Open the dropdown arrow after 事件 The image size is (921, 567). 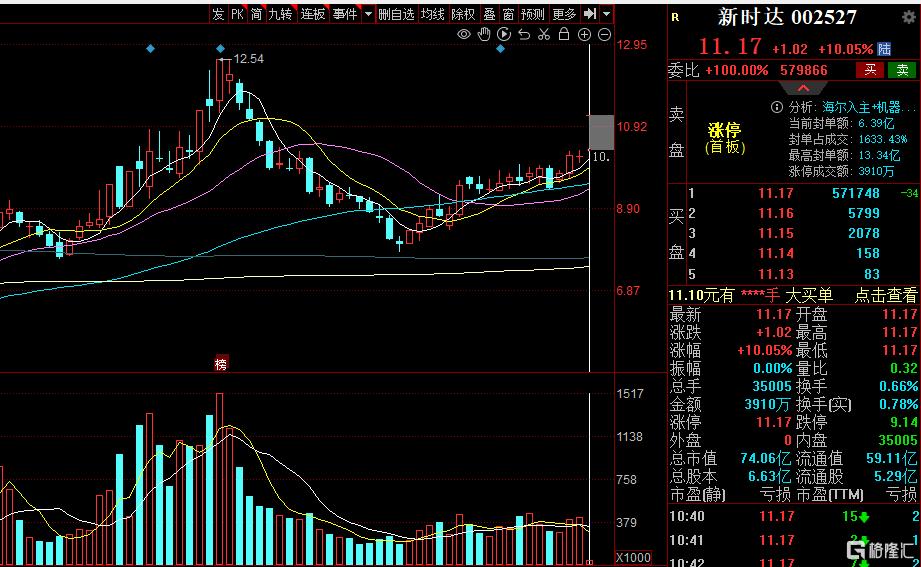(368, 14)
